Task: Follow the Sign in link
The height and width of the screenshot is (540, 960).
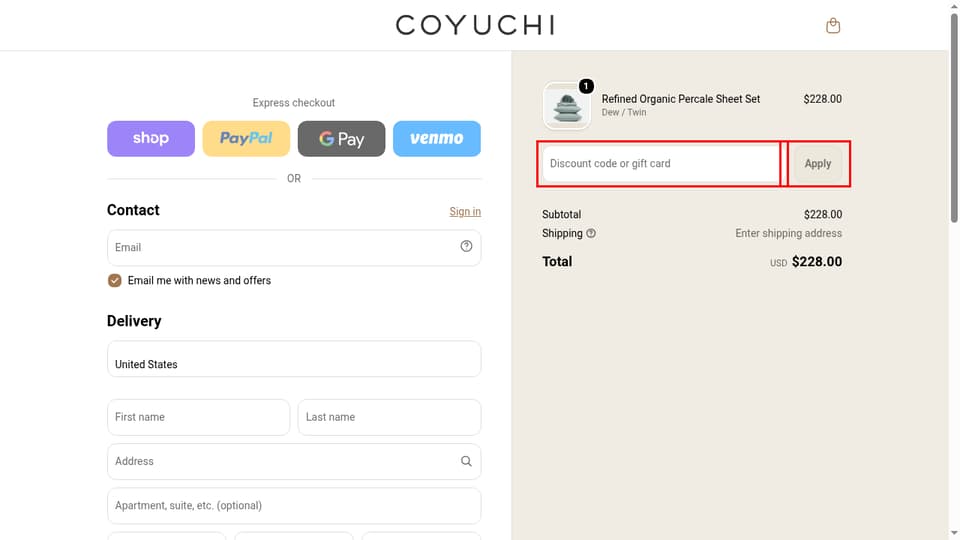Action: (x=465, y=211)
